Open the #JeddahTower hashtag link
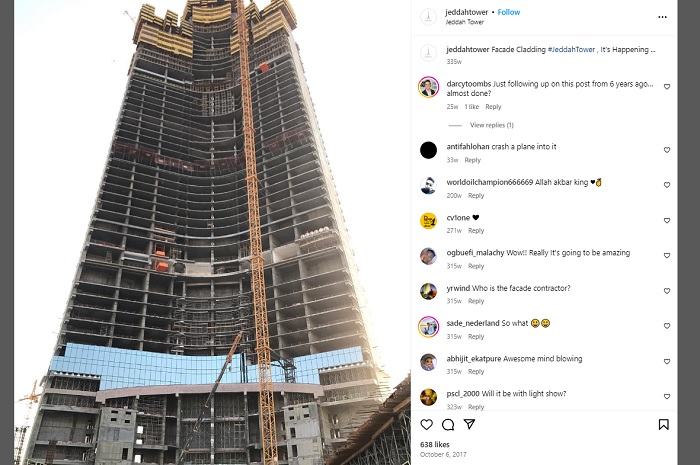Image resolution: width=700 pixels, height=465 pixels. 571,50
